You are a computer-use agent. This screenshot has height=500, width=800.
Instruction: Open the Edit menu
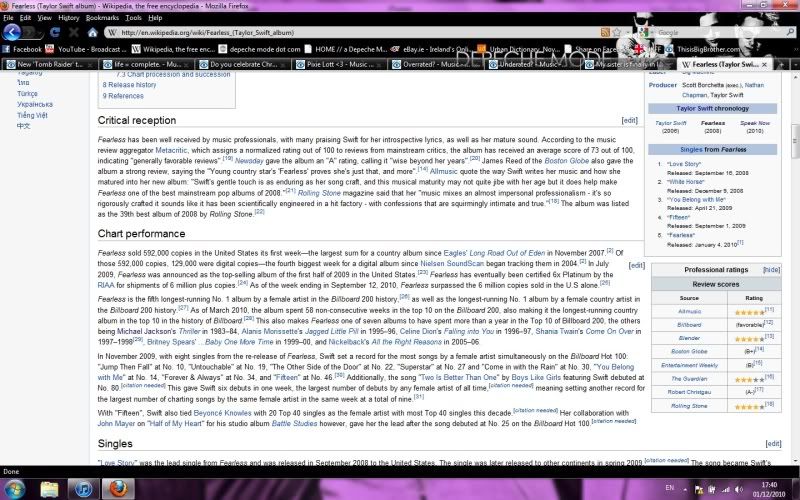26,17
